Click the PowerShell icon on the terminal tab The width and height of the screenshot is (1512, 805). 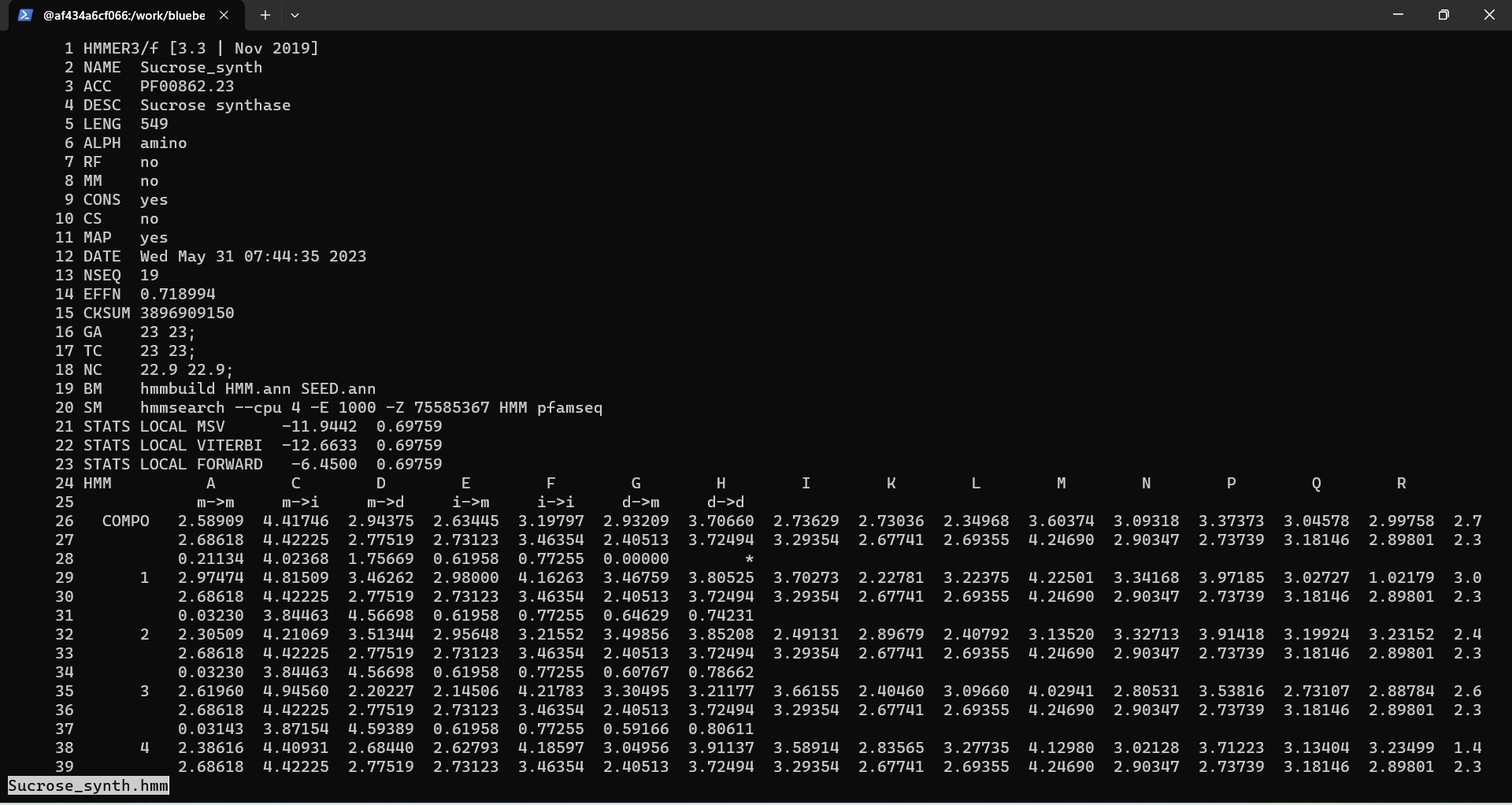click(x=25, y=15)
